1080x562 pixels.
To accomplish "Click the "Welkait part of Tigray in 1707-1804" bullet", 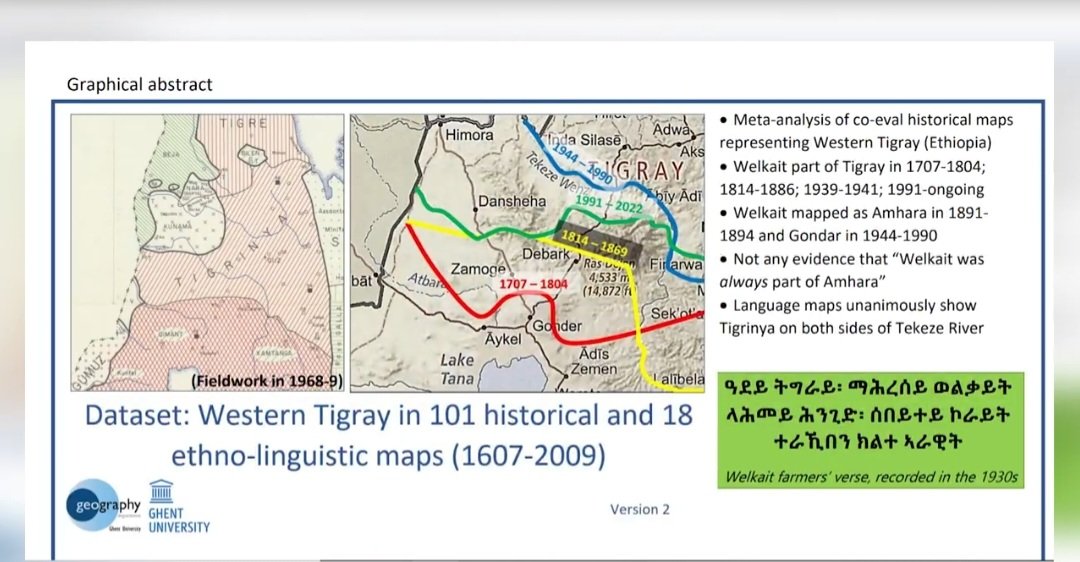I will point(852,178).
